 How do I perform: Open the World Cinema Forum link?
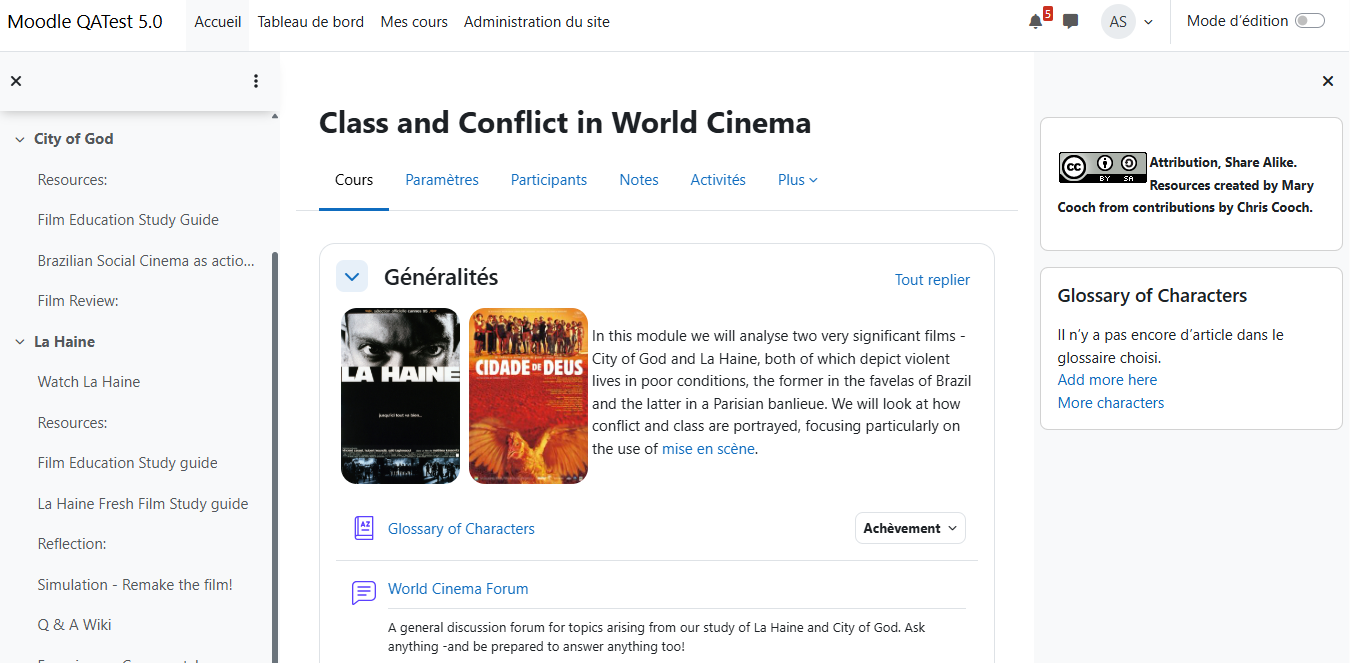458,589
